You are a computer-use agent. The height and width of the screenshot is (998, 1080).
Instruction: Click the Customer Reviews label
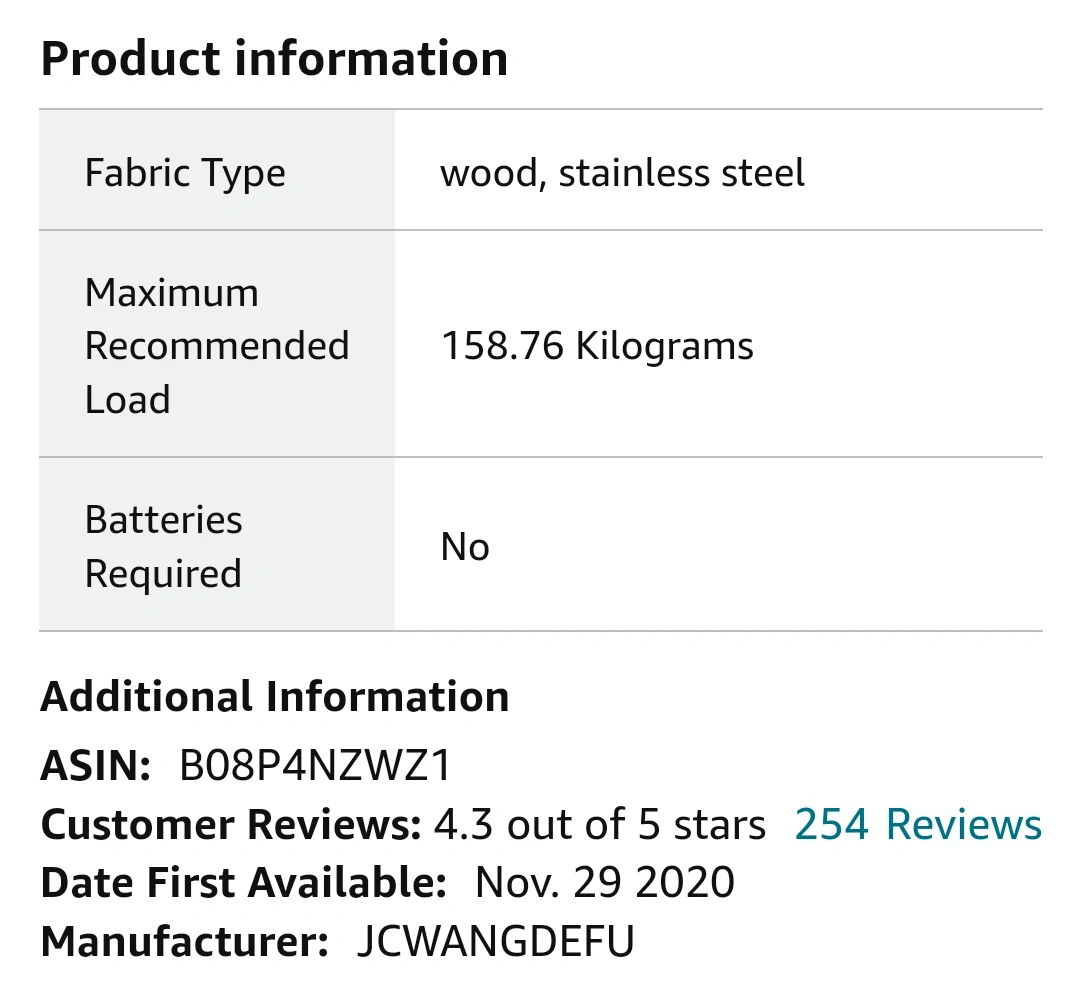click(x=231, y=824)
